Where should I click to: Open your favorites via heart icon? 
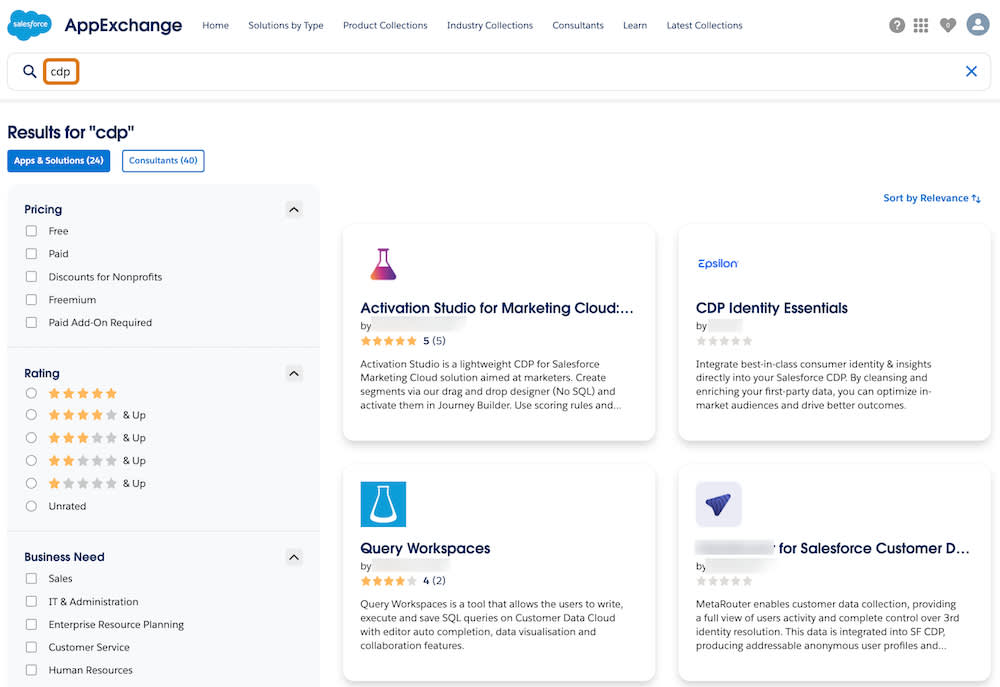coord(948,24)
